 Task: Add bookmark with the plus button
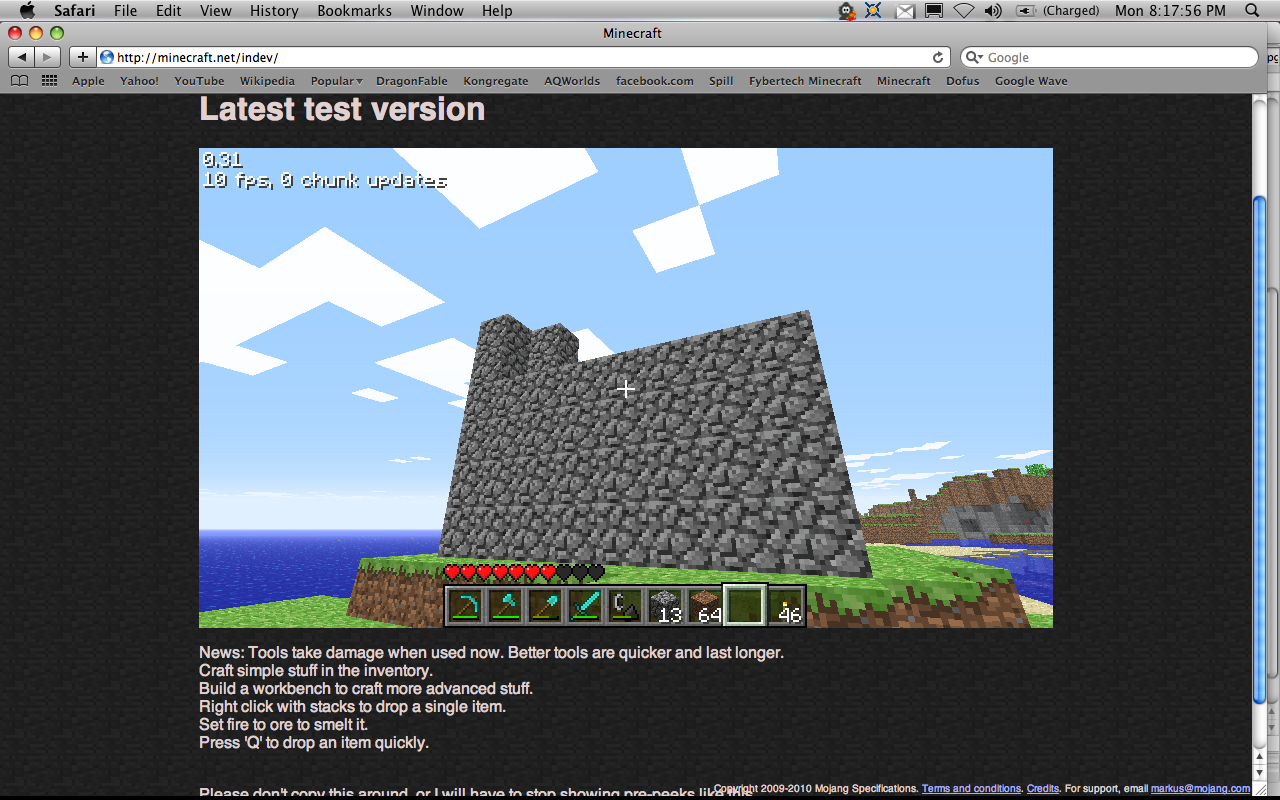(x=83, y=57)
